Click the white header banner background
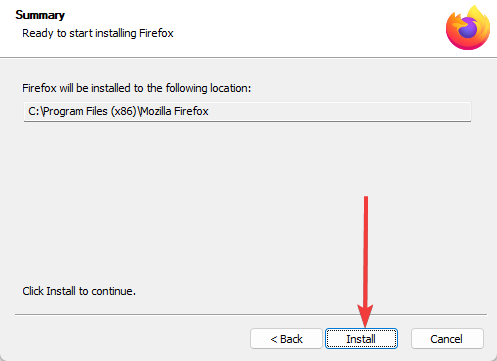 pos(300,28)
